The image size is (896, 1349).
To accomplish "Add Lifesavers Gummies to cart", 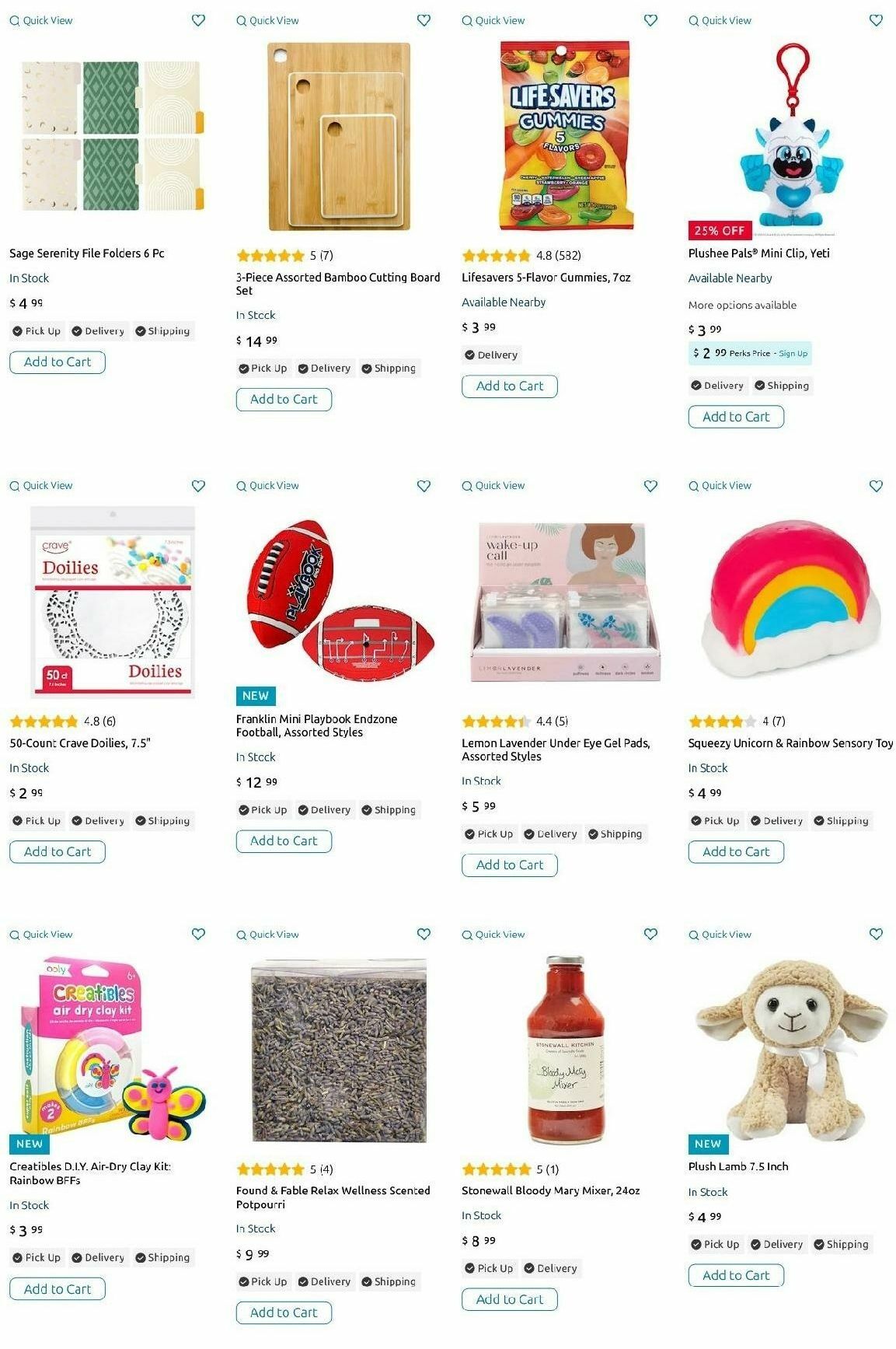I will tap(510, 386).
